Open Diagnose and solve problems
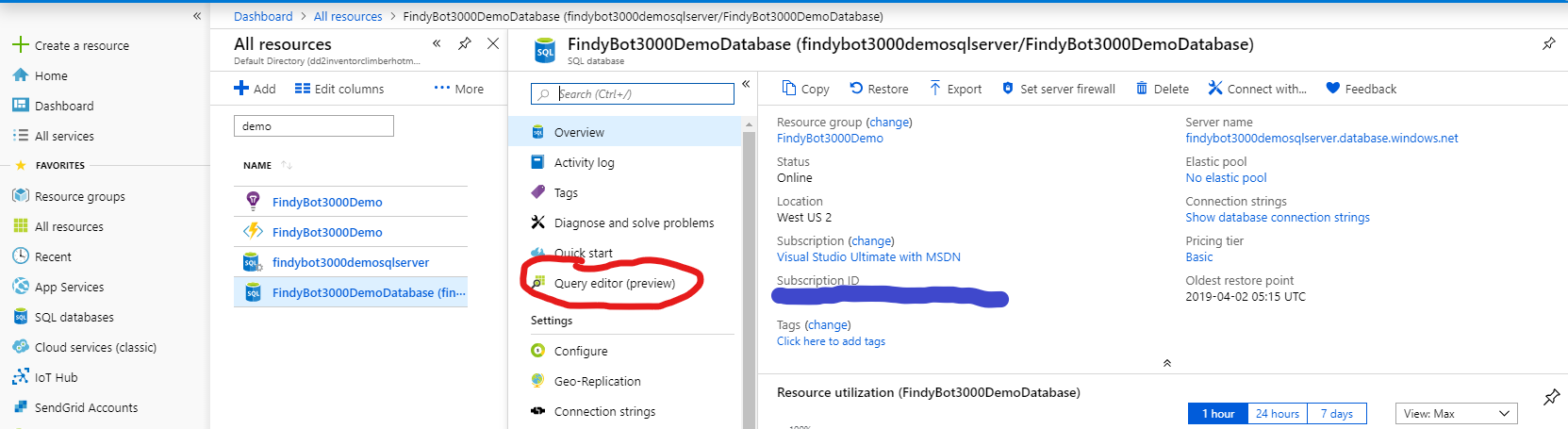 (634, 223)
